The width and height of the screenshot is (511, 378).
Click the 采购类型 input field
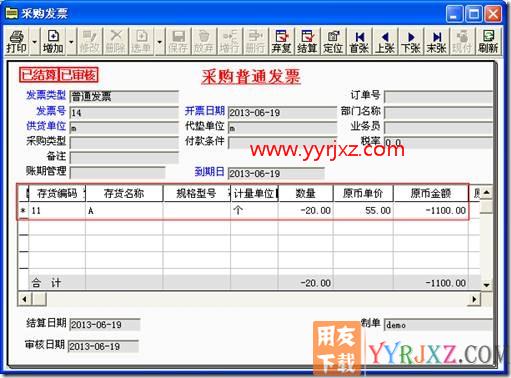124,143
